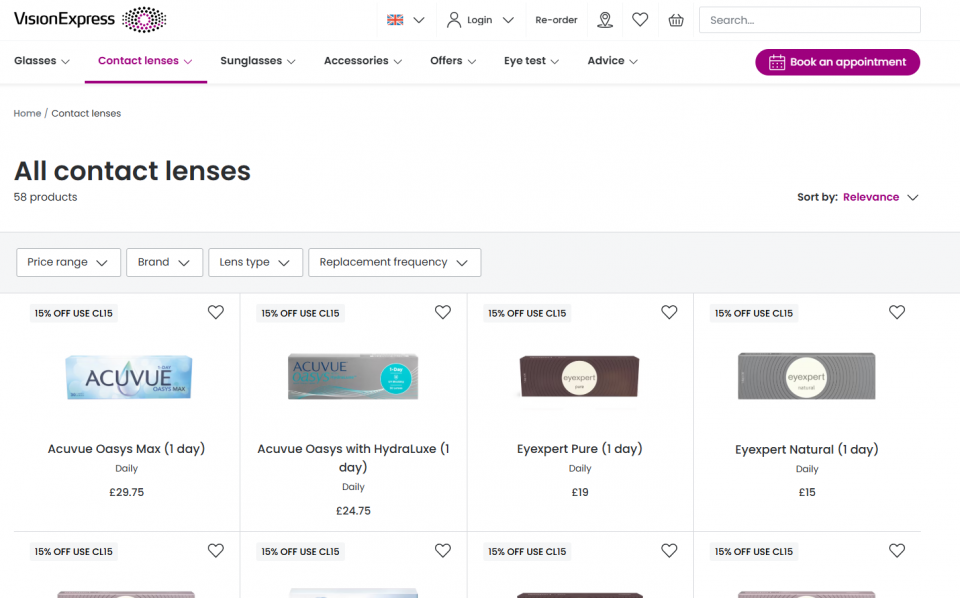Favorite Acuvue Oasys Max with heart icon
The width and height of the screenshot is (960, 598).
216,312
